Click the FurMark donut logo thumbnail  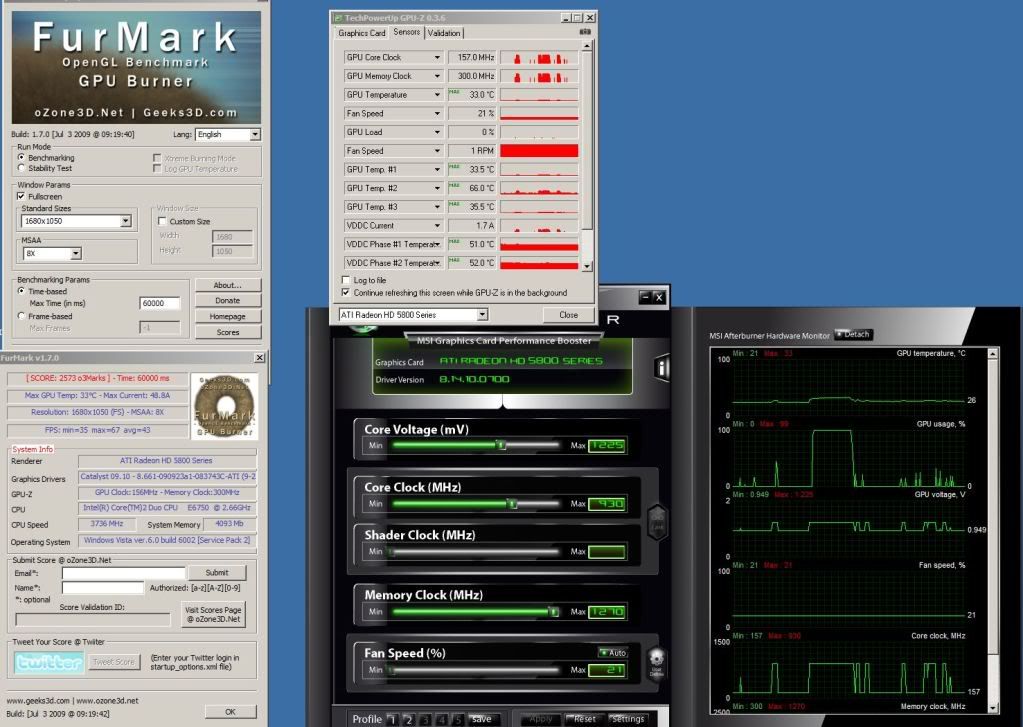tap(224, 406)
